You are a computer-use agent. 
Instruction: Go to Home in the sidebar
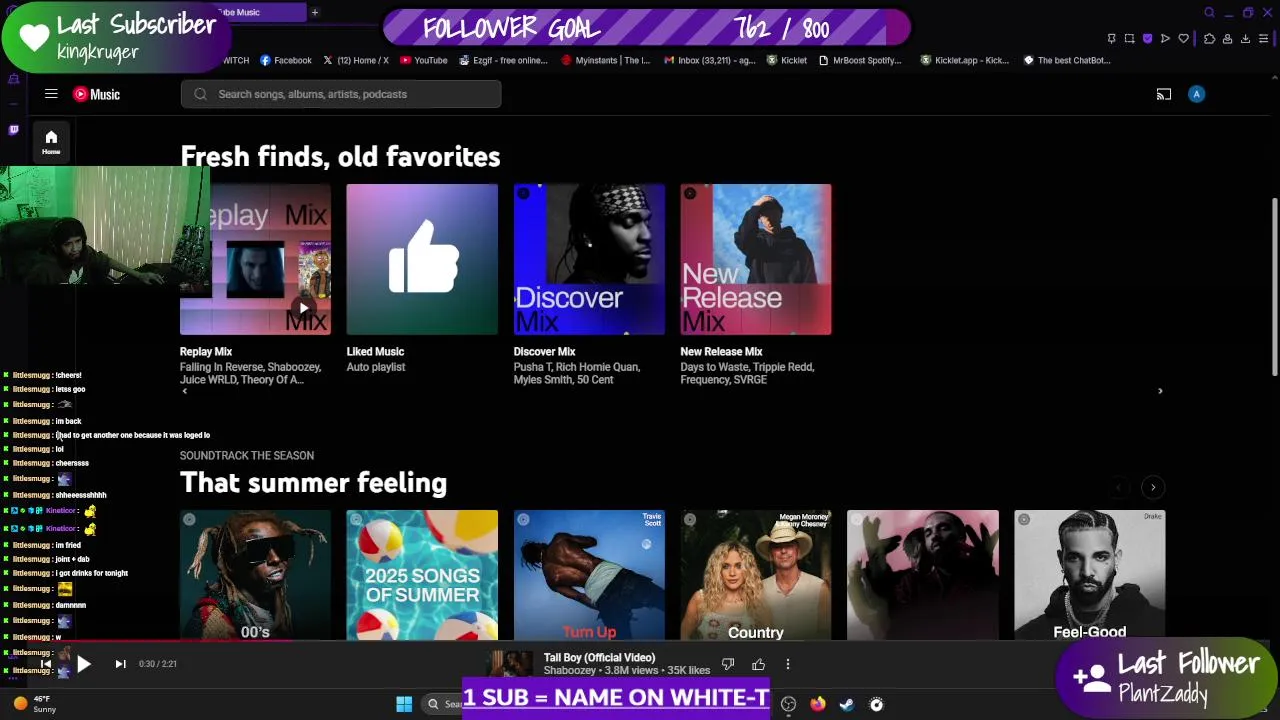coord(51,142)
